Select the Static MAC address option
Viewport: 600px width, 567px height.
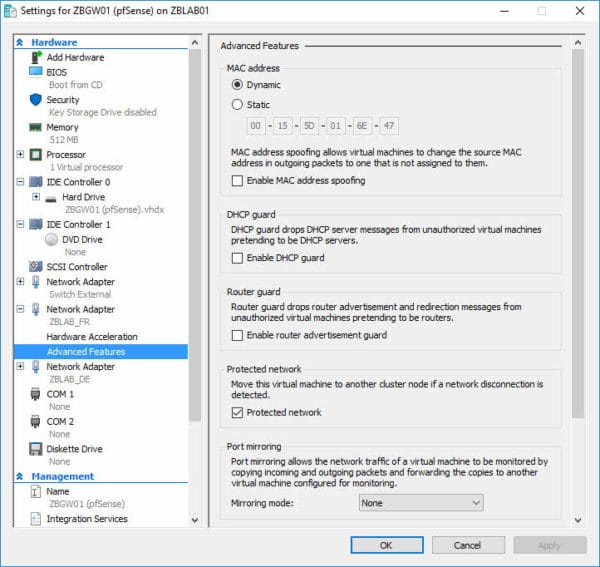click(x=237, y=104)
